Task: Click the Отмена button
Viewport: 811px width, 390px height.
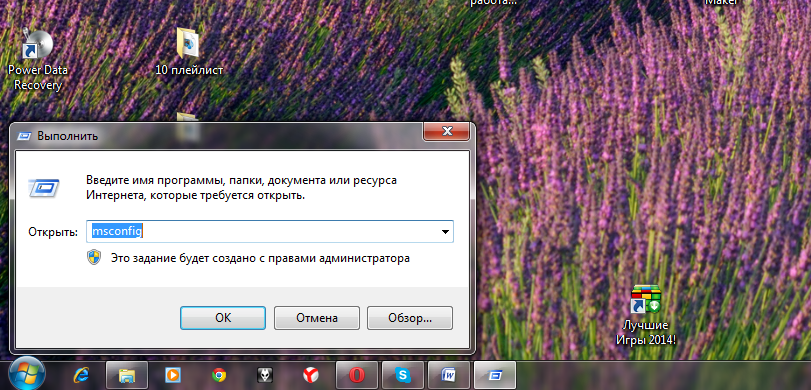Action: (x=317, y=318)
